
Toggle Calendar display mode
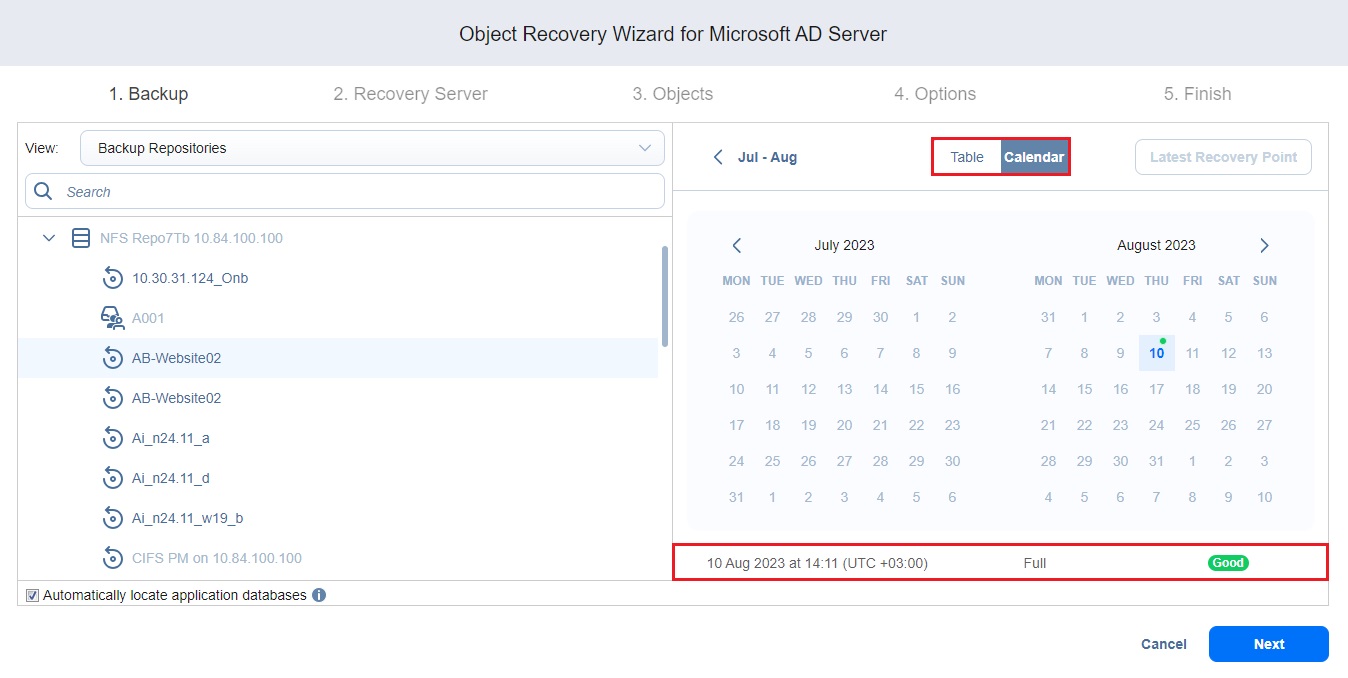pyautogui.click(x=1034, y=157)
